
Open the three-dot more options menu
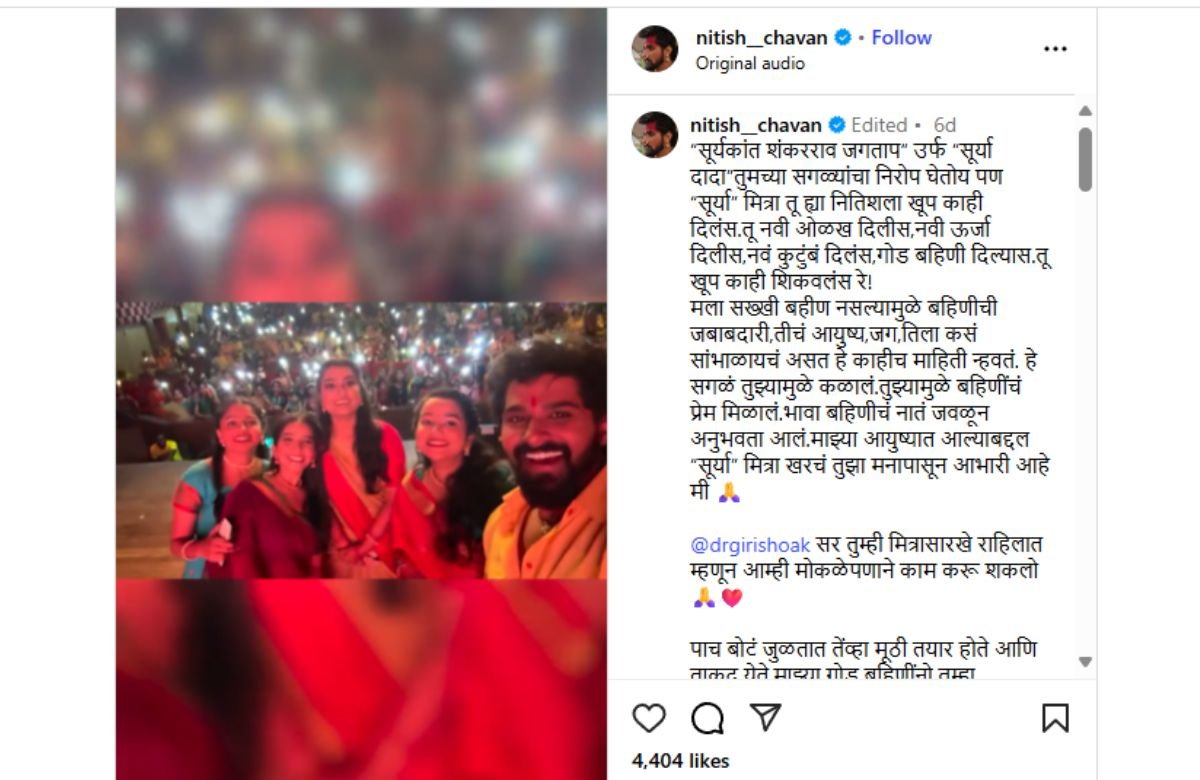(x=1055, y=48)
